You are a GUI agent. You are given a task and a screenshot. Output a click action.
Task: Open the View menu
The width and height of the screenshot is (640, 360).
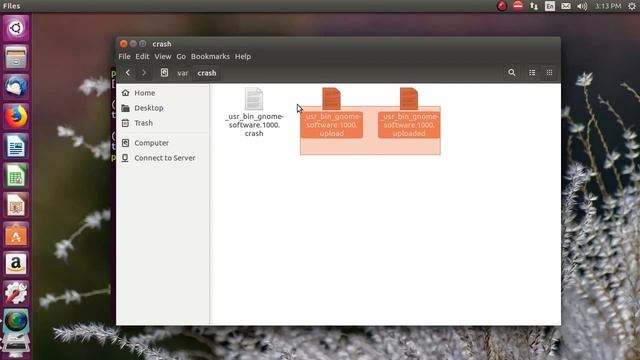(162, 56)
